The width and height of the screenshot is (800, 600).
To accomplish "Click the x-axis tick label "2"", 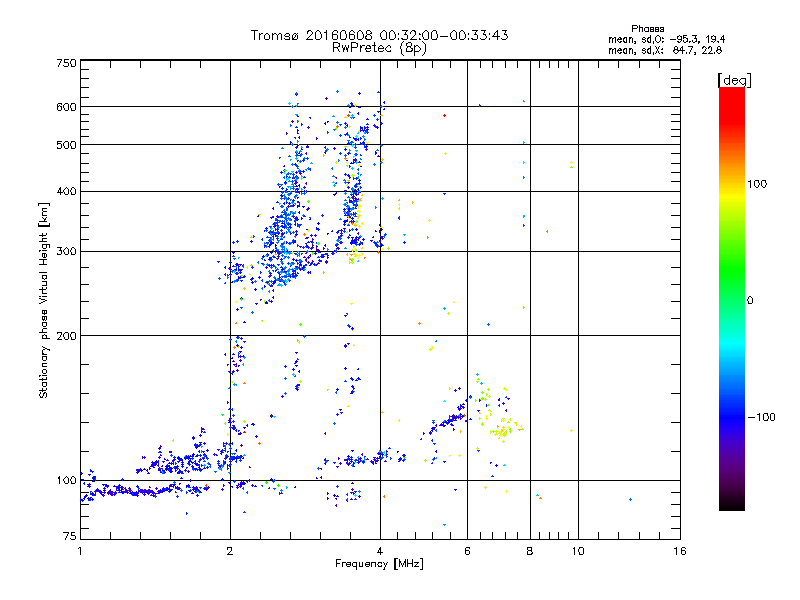I will pos(230,551).
